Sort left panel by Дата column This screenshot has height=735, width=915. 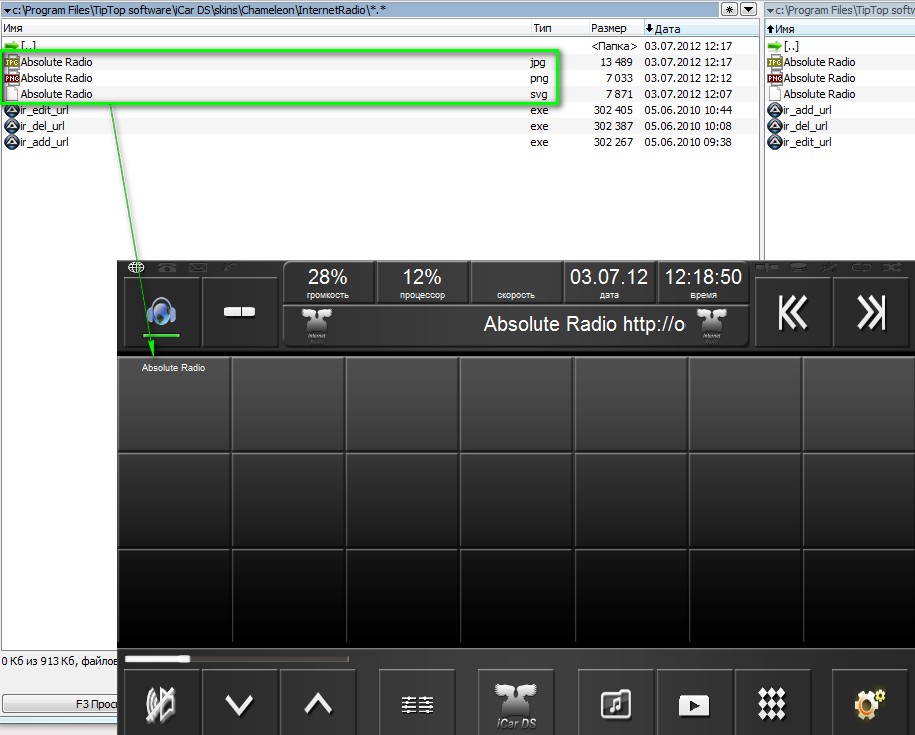pos(700,28)
